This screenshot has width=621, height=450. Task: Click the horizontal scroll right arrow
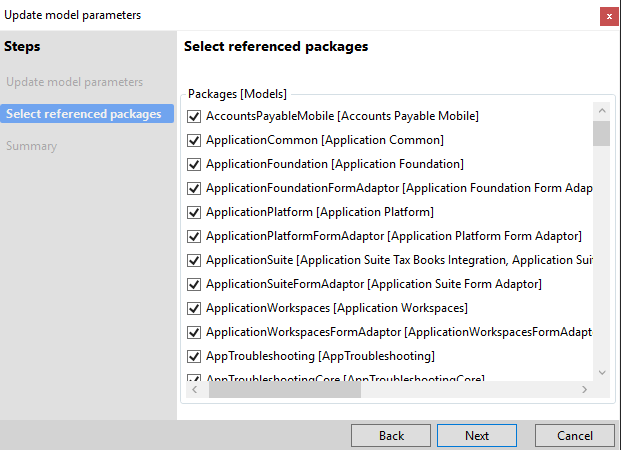pyautogui.click(x=584, y=389)
